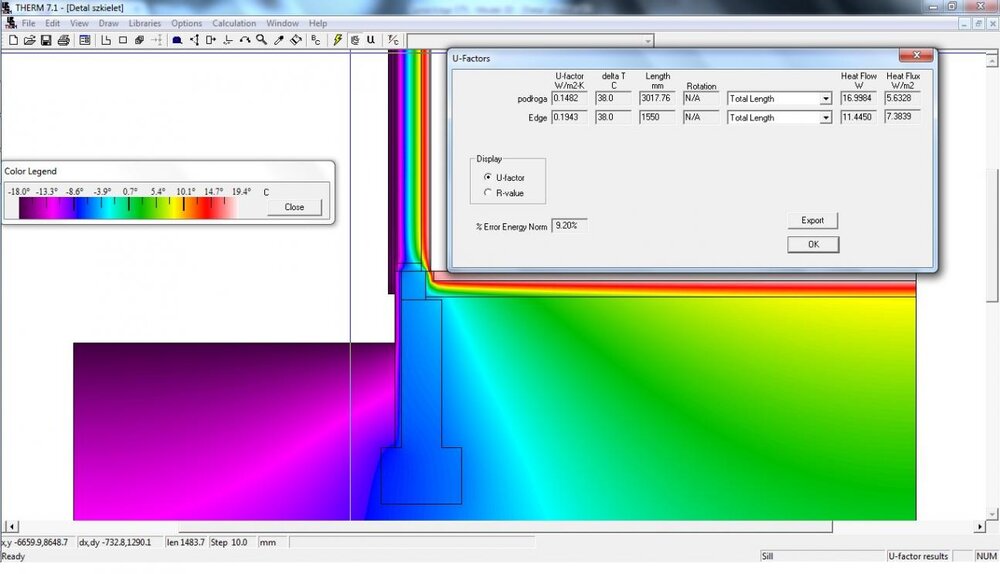Open the Calculation menu
The width and height of the screenshot is (1000, 574).
coord(234,23)
